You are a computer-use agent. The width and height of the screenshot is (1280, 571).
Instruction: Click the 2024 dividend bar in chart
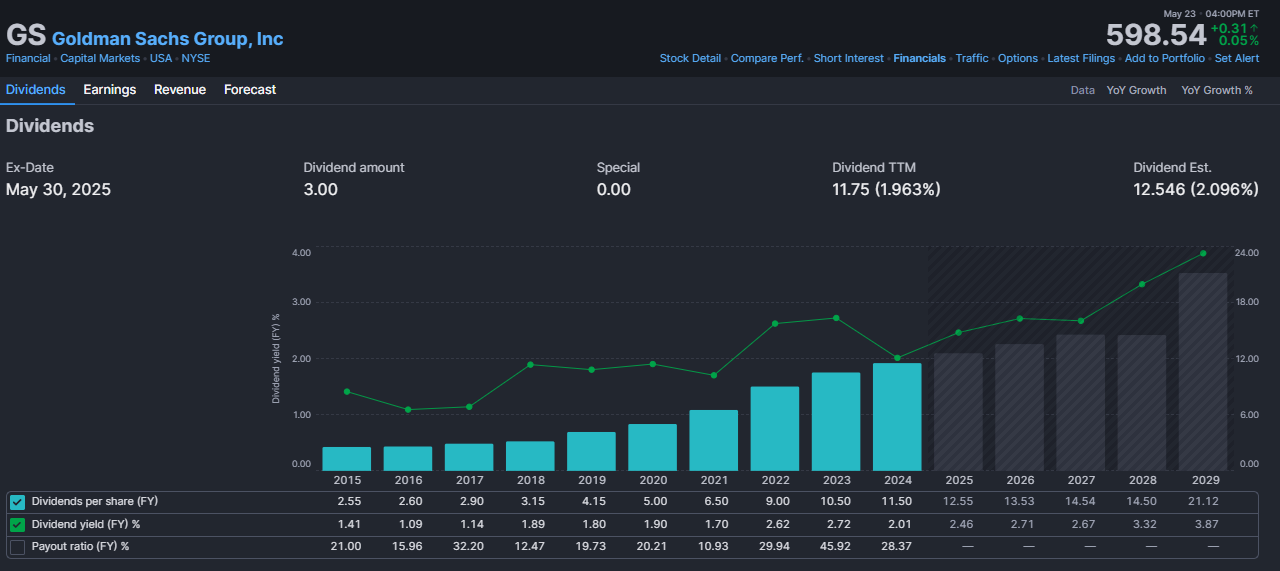(896, 417)
